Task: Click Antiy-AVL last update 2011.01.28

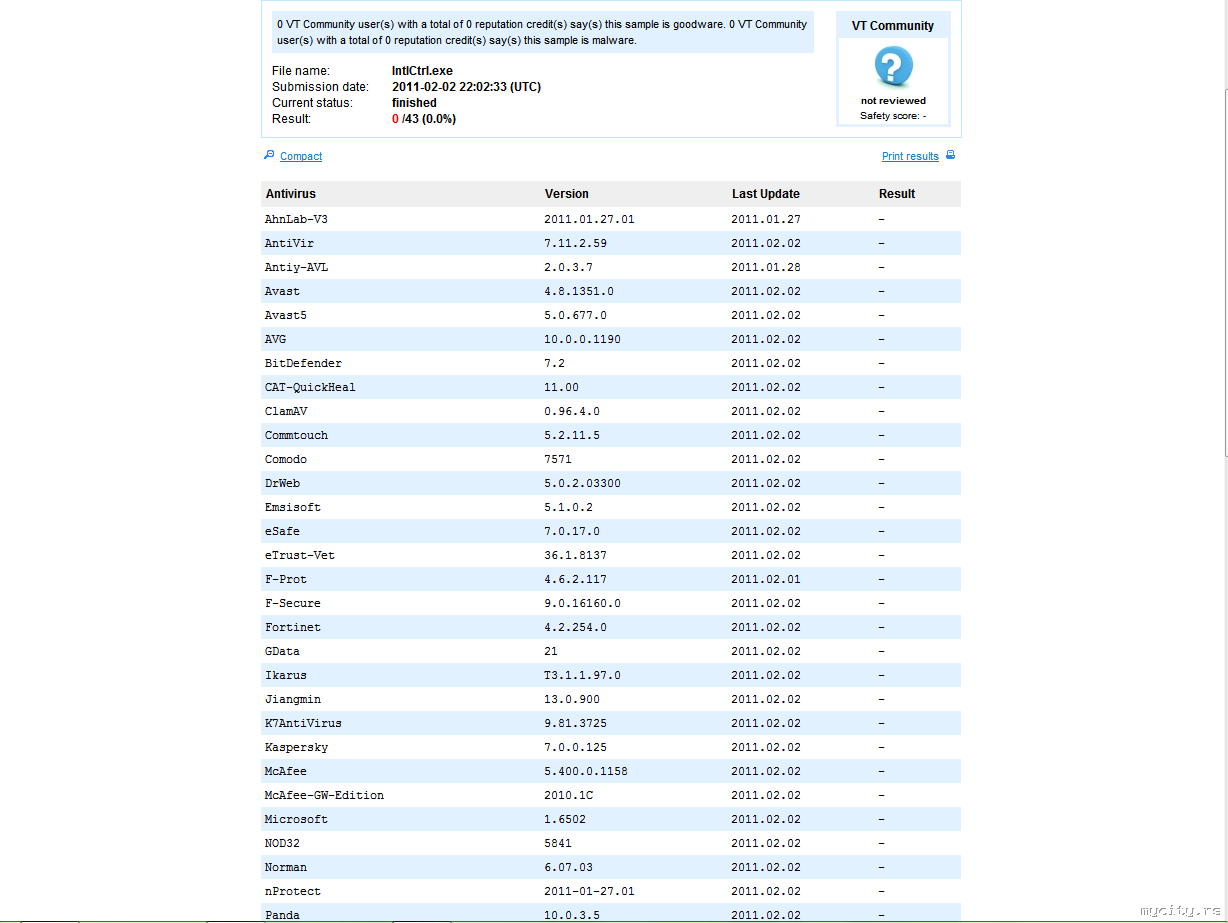Action: click(x=766, y=267)
